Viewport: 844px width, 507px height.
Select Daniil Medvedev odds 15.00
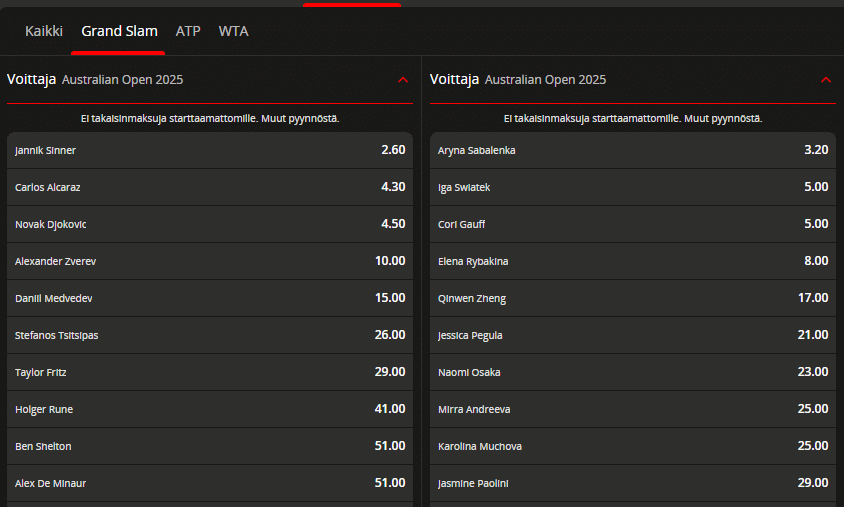tap(210, 299)
